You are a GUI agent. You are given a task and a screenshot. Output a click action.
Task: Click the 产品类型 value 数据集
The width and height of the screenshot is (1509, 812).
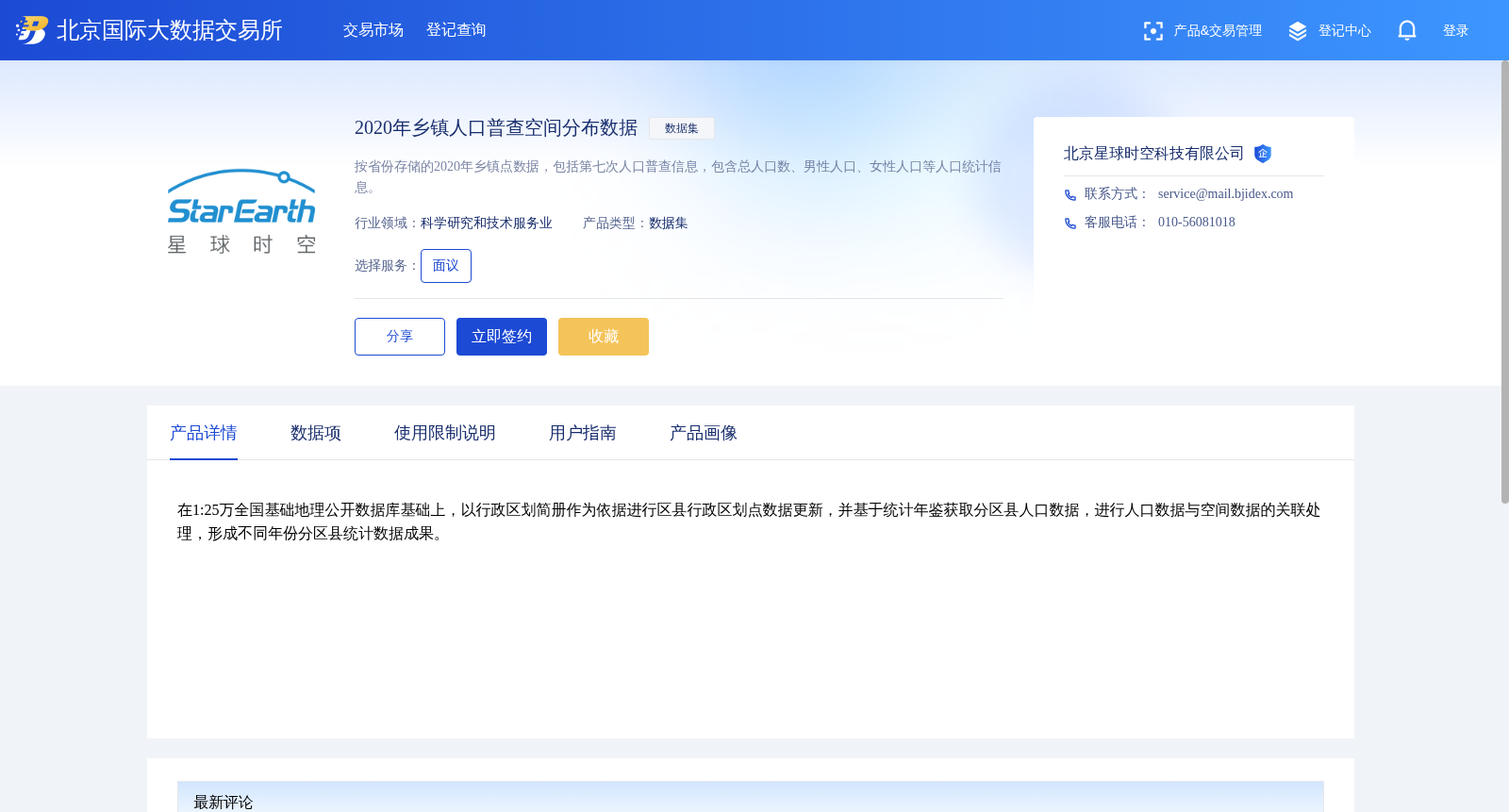[669, 224]
